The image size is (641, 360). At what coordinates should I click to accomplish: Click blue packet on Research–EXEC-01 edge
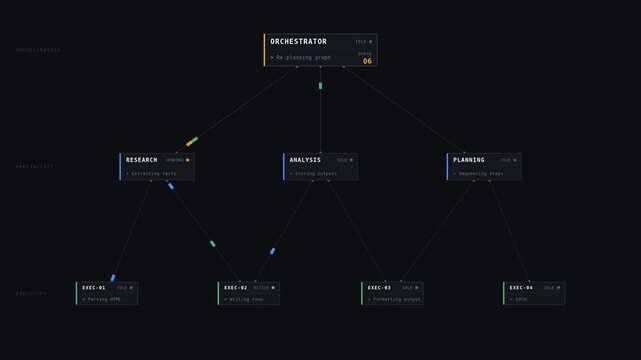pos(113,278)
